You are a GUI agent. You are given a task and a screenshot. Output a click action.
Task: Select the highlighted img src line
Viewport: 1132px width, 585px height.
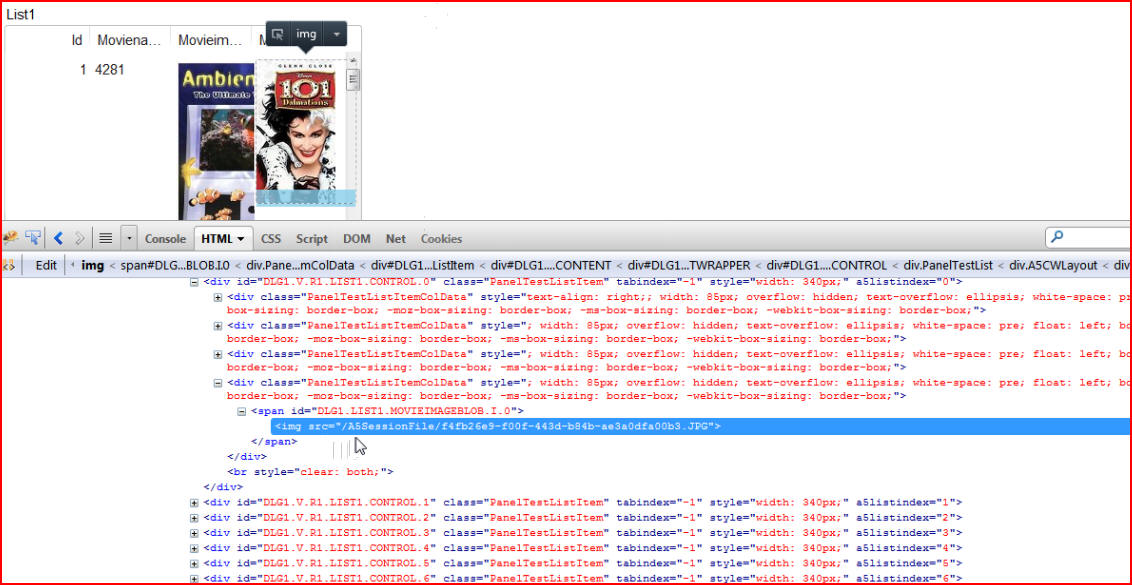click(x=700, y=427)
